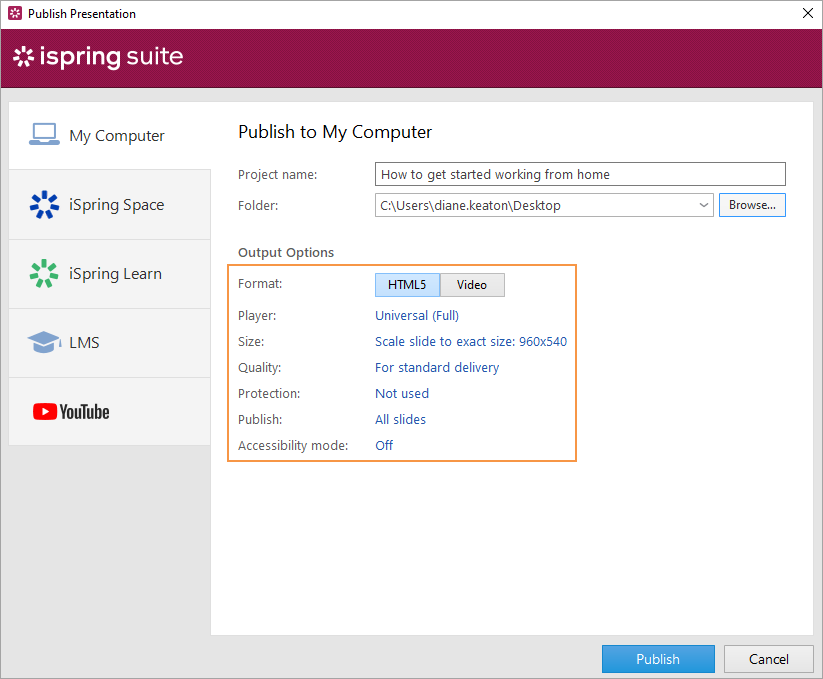This screenshot has width=823, height=679.
Task: Click the Format: label
Action: [260, 284]
